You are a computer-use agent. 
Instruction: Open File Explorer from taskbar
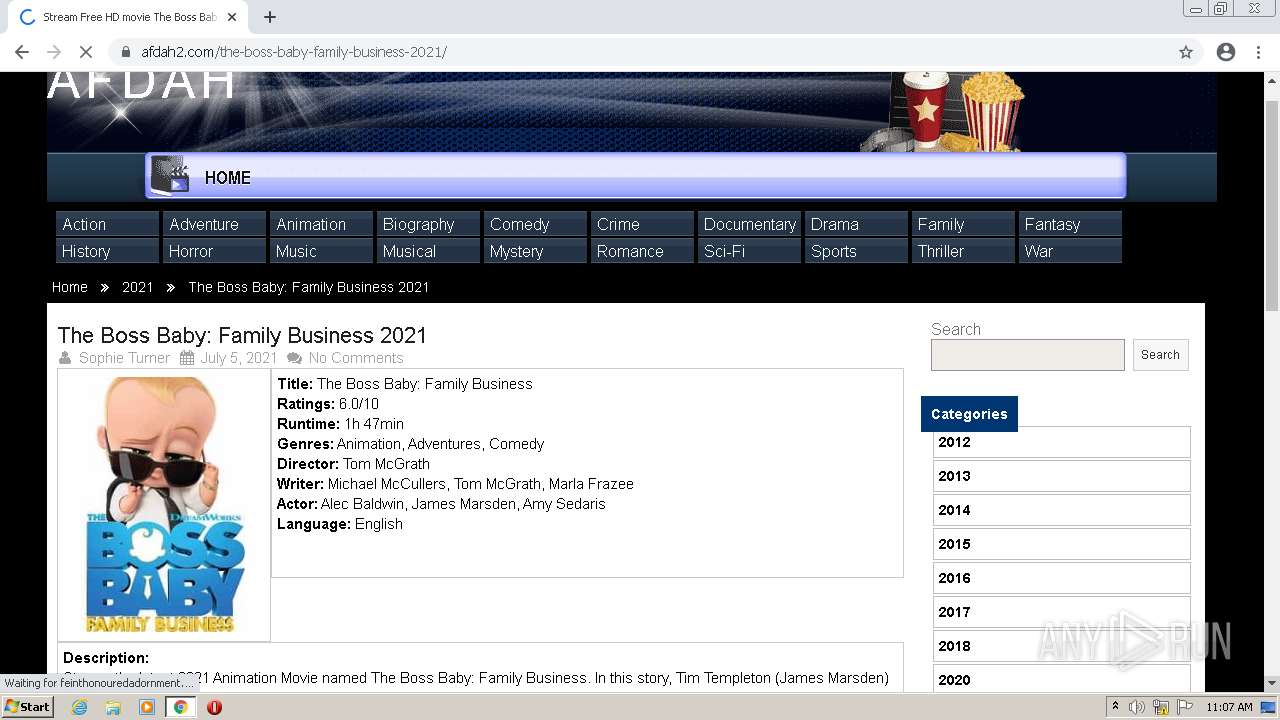click(x=113, y=707)
